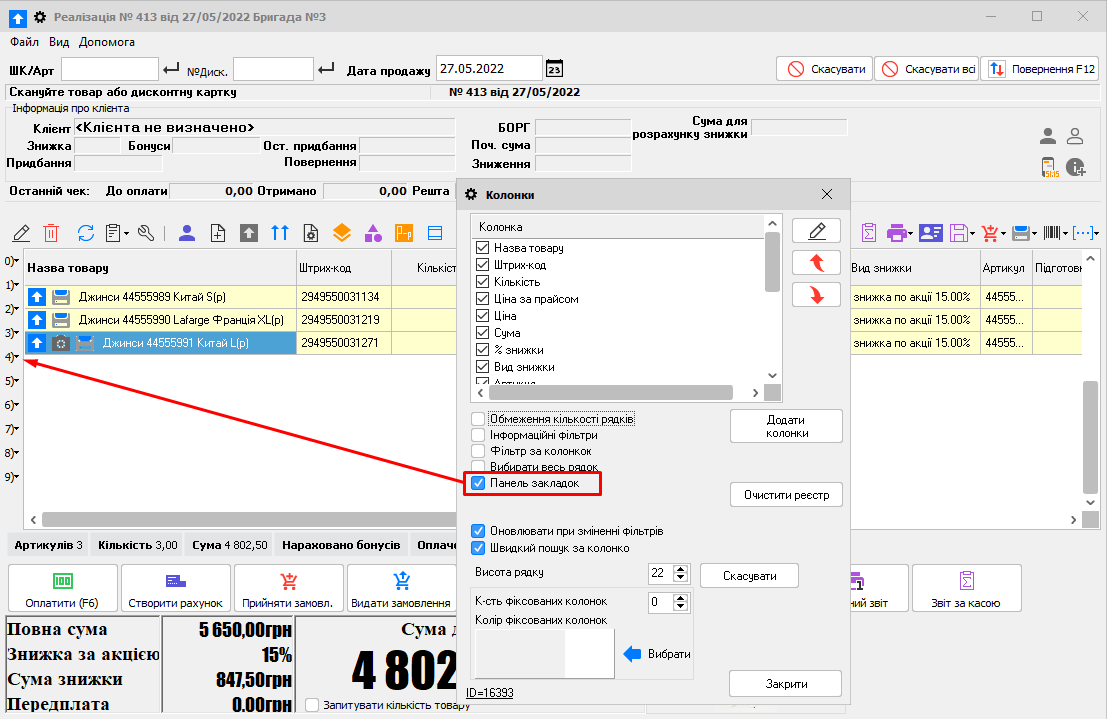
Task: Click the SMS phone icon
Action: click(x=1049, y=168)
